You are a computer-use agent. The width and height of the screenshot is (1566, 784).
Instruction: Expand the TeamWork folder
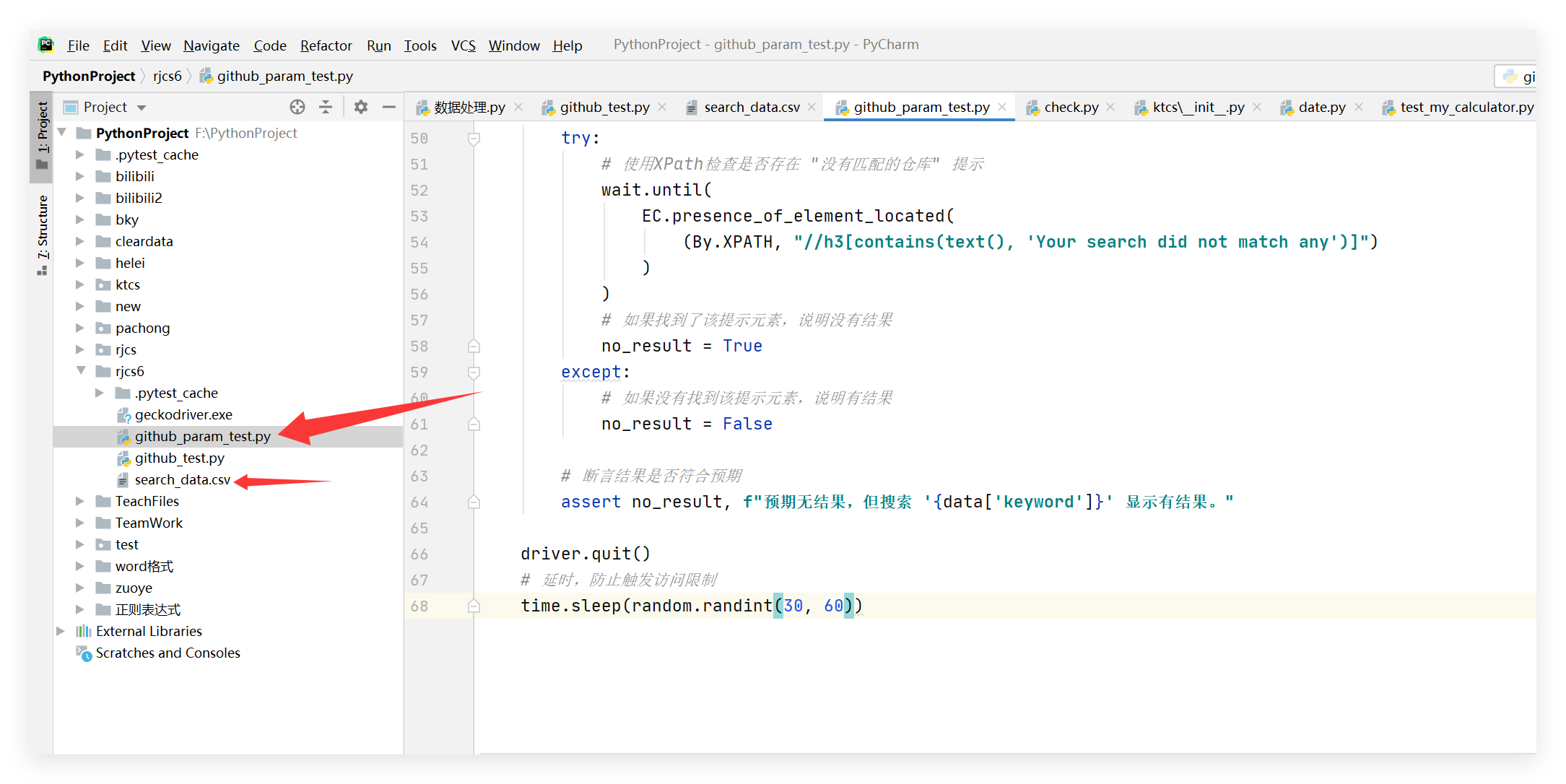point(80,523)
